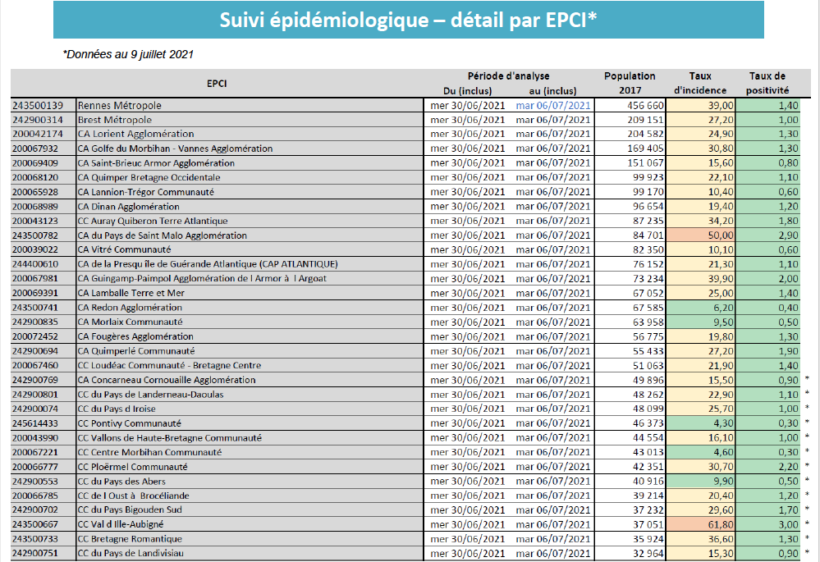Screen dimensions: 820x562
Task: Click 'CC du Pays de Landivisiau' in last row
Action: 130,554
